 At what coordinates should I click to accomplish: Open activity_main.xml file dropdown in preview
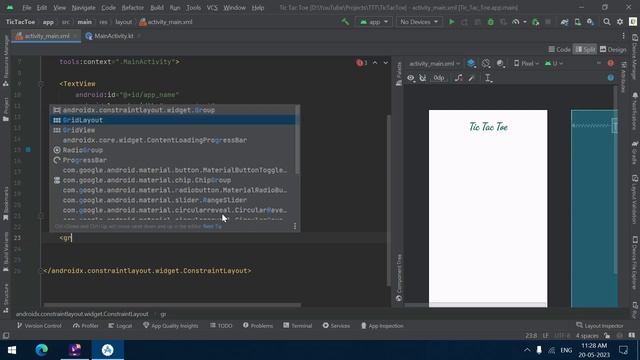tap(434, 63)
